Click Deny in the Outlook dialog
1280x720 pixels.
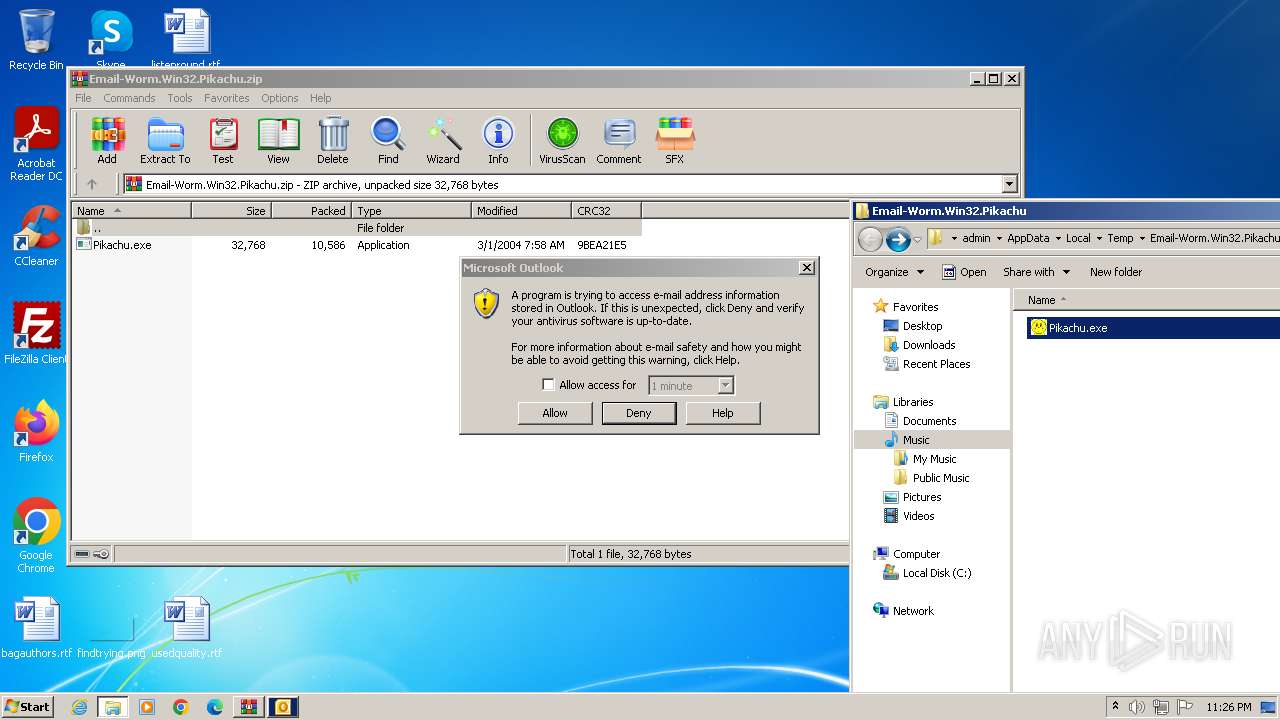639,413
